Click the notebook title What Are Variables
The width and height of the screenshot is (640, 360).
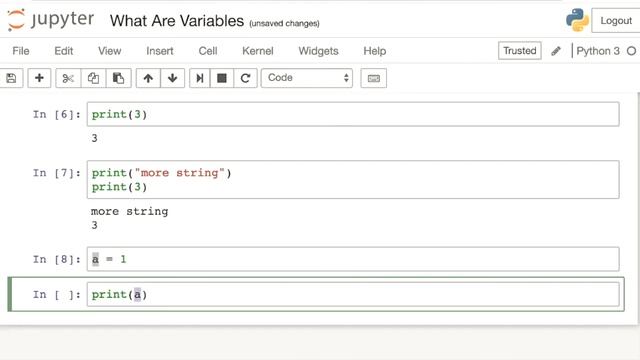pyautogui.click(x=177, y=21)
